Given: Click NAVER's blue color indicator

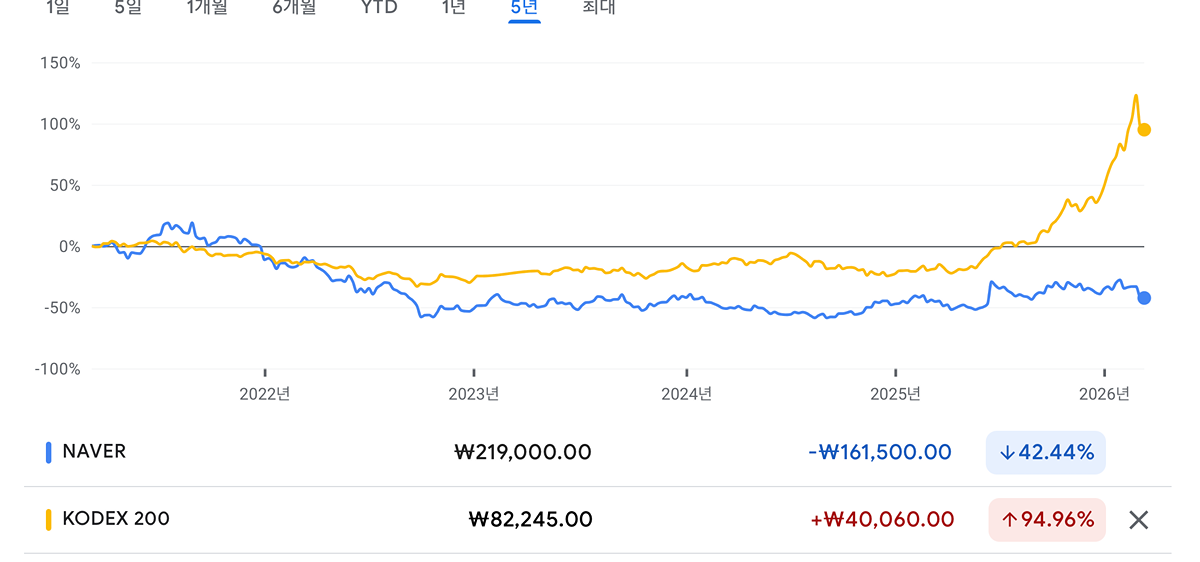Looking at the screenshot, I should (x=48, y=452).
